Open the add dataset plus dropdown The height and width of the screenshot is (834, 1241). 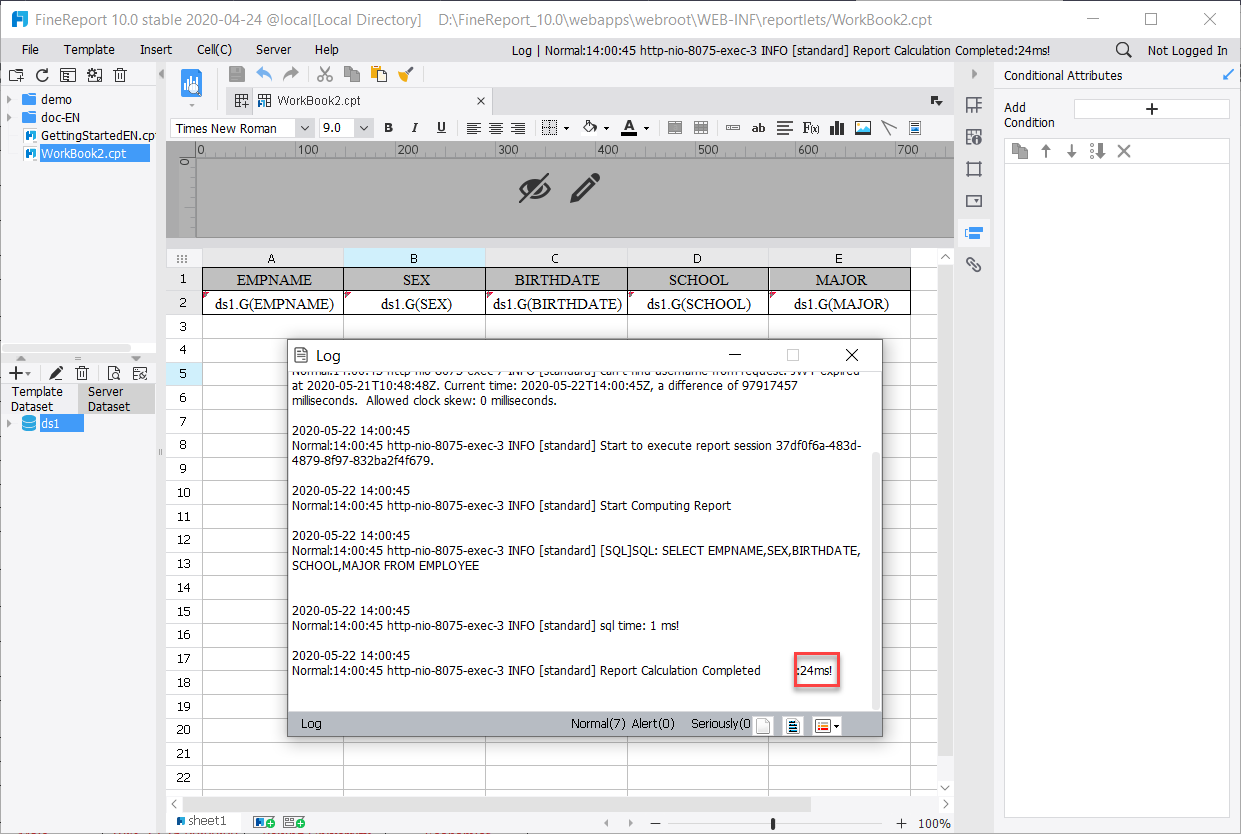(x=19, y=373)
